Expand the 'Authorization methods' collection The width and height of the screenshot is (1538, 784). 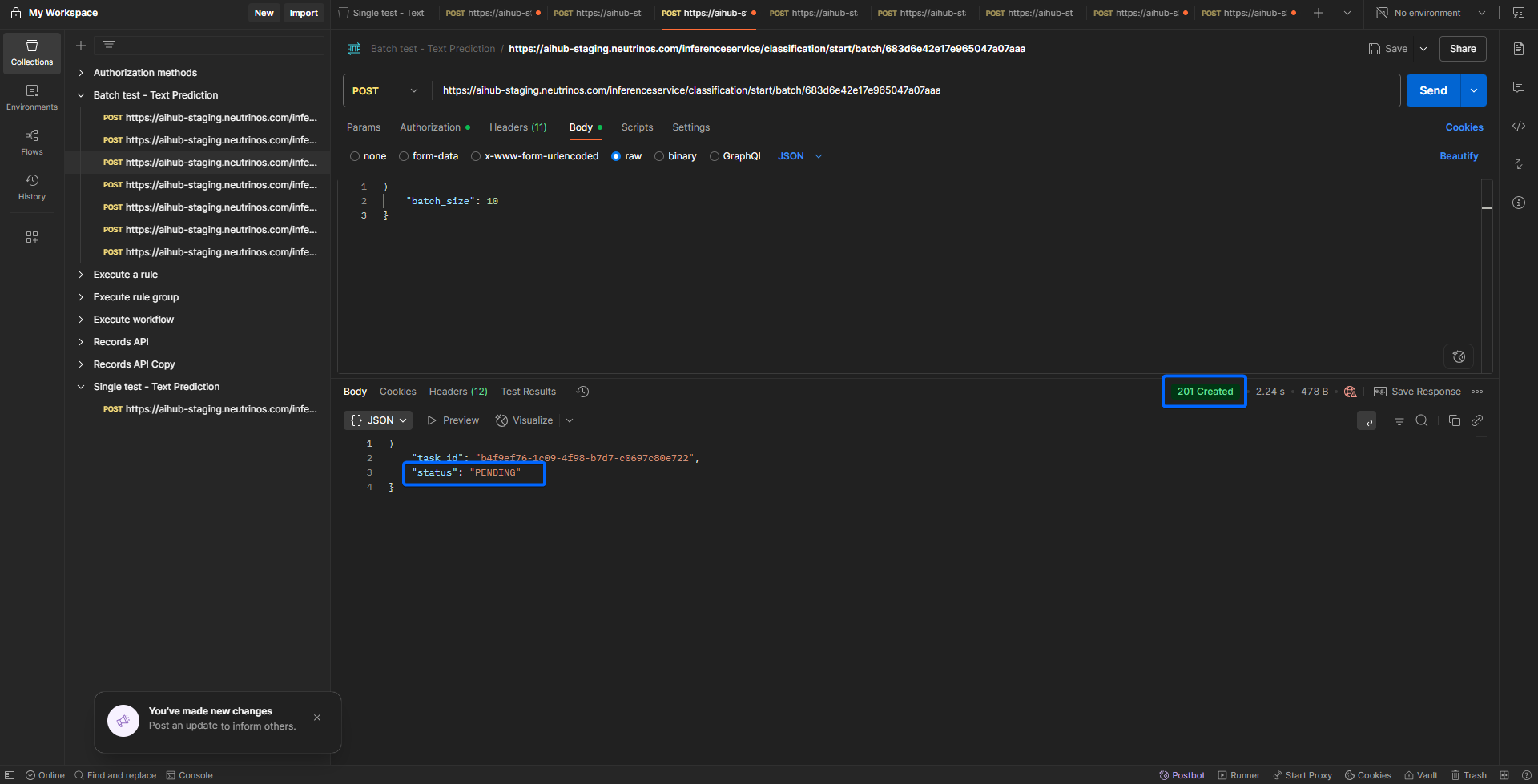coord(81,73)
